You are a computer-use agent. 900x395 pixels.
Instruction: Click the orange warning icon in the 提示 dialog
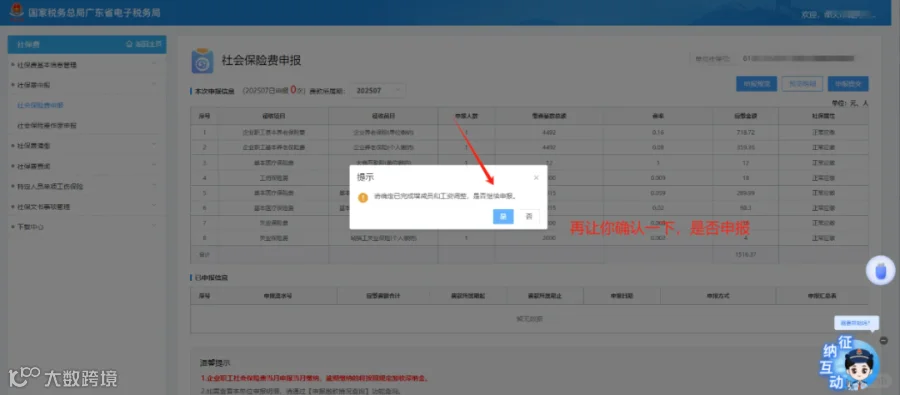[363, 197]
